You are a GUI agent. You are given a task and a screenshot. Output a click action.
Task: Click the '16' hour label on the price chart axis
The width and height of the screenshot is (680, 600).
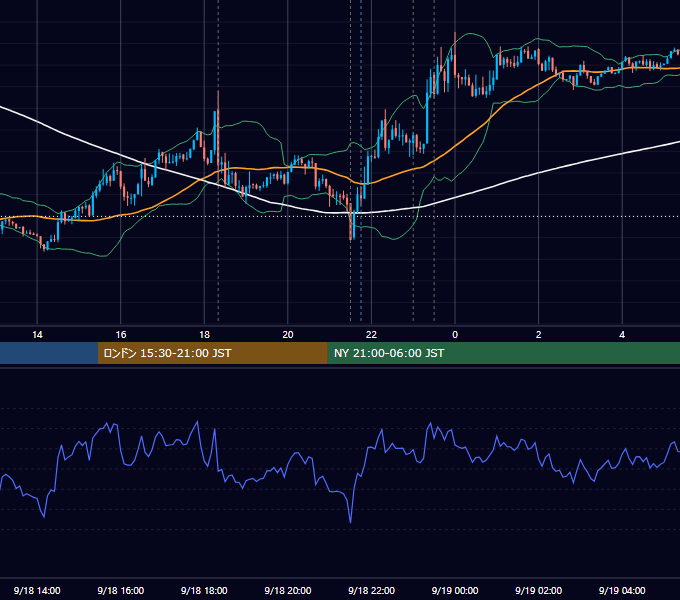[121, 335]
